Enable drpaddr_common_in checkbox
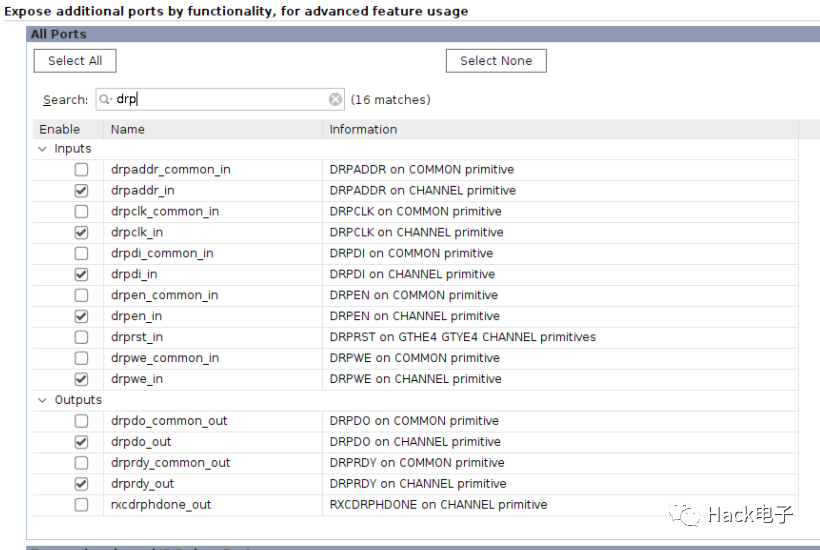This screenshot has width=820, height=550. pyautogui.click(x=81, y=169)
